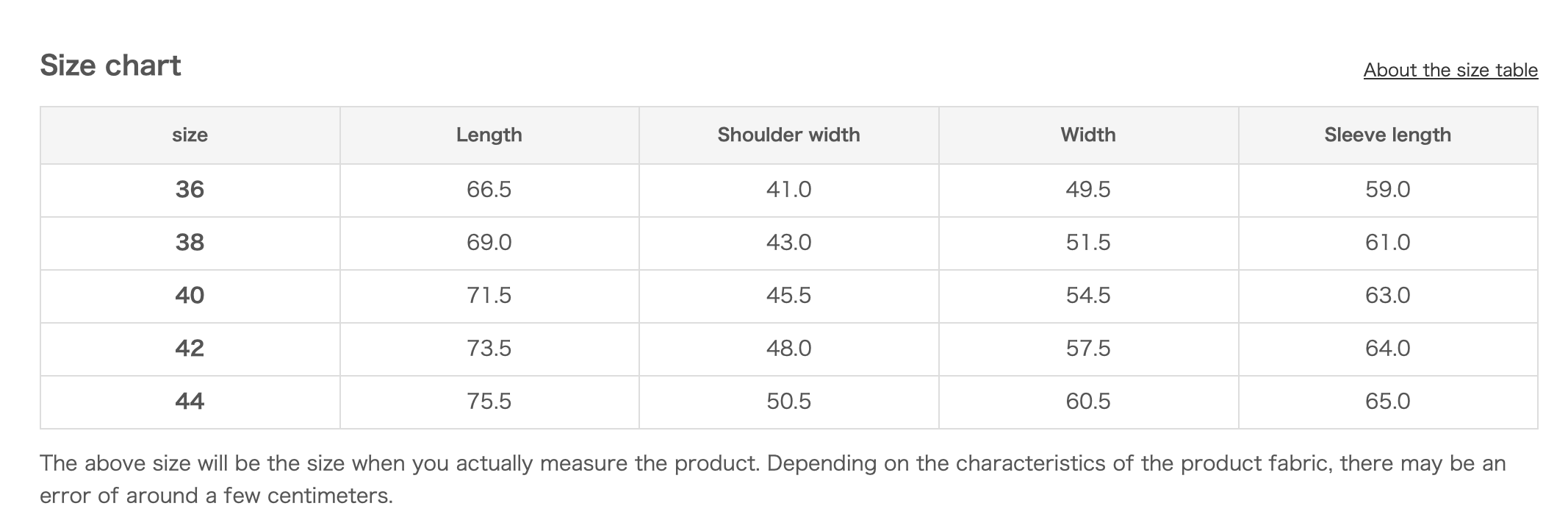The height and width of the screenshot is (531, 1568).
Task: Click the Length column header
Action: 489,135
